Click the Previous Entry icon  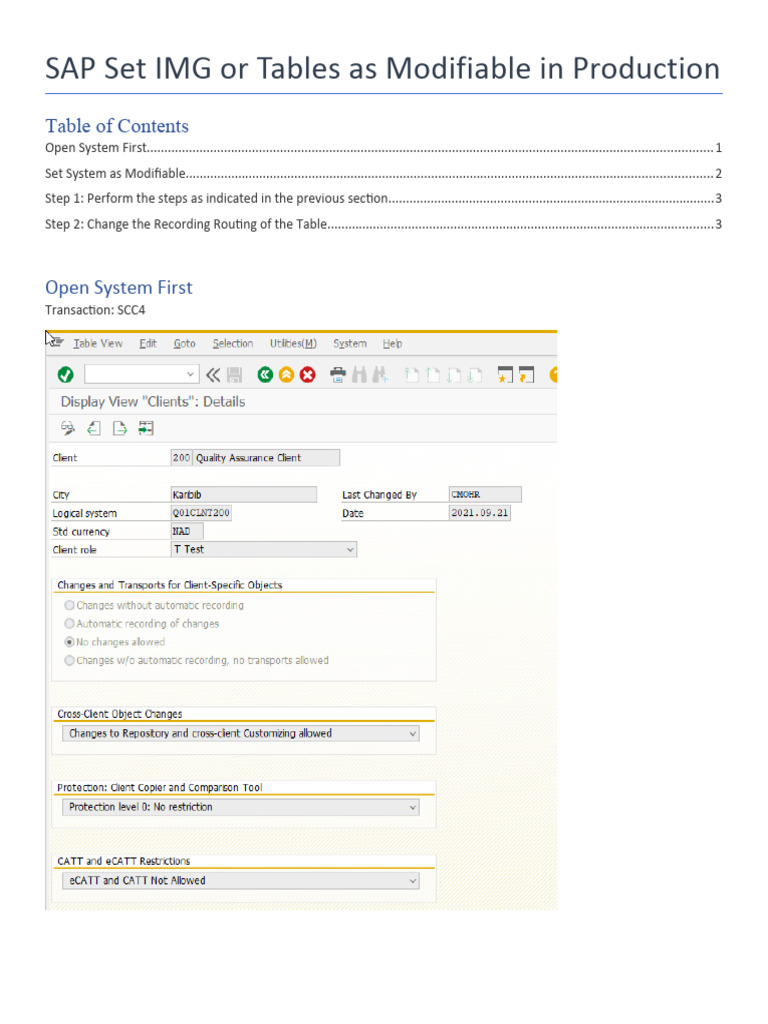(x=94, y=428)
